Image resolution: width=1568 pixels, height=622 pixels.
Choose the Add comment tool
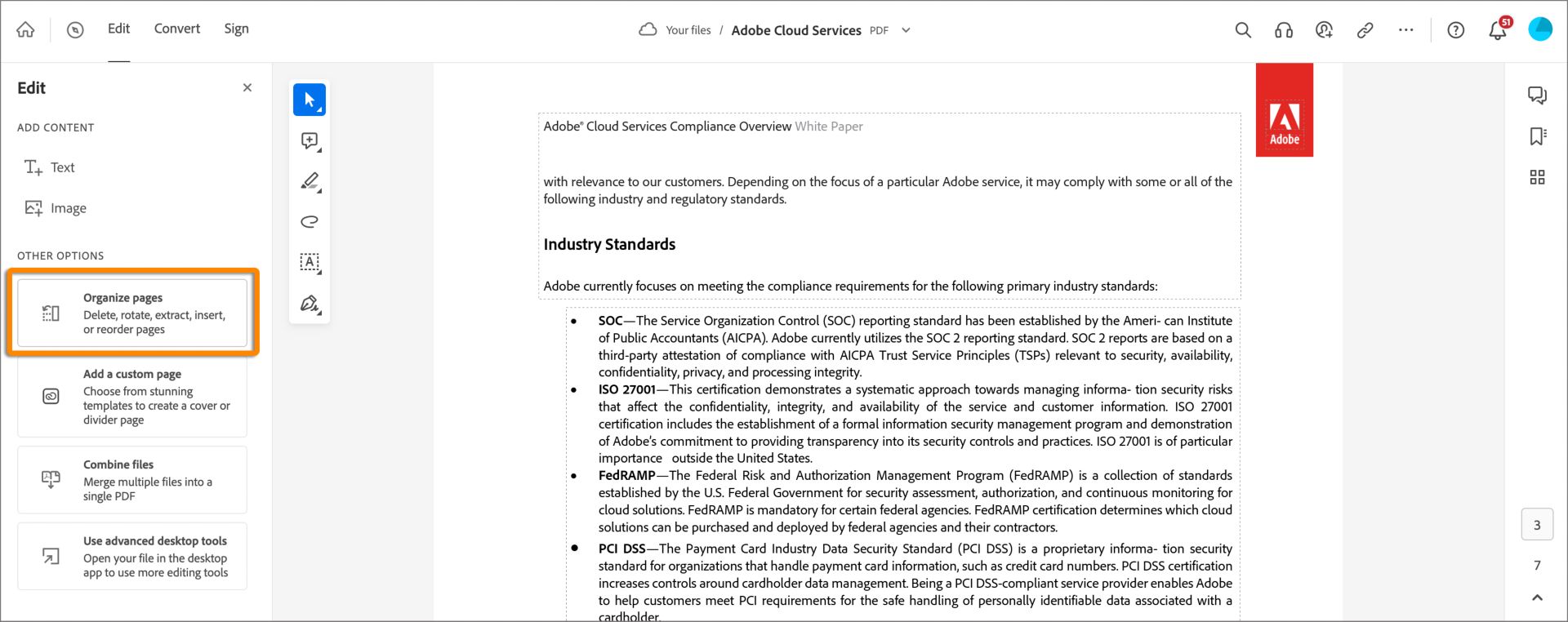pyautogui.click(x=310, y=140)
